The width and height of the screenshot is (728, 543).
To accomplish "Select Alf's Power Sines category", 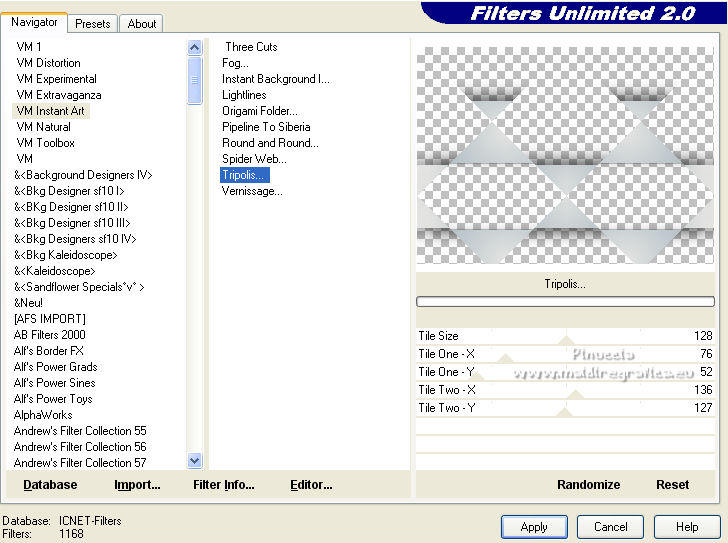I will (54, 383).
